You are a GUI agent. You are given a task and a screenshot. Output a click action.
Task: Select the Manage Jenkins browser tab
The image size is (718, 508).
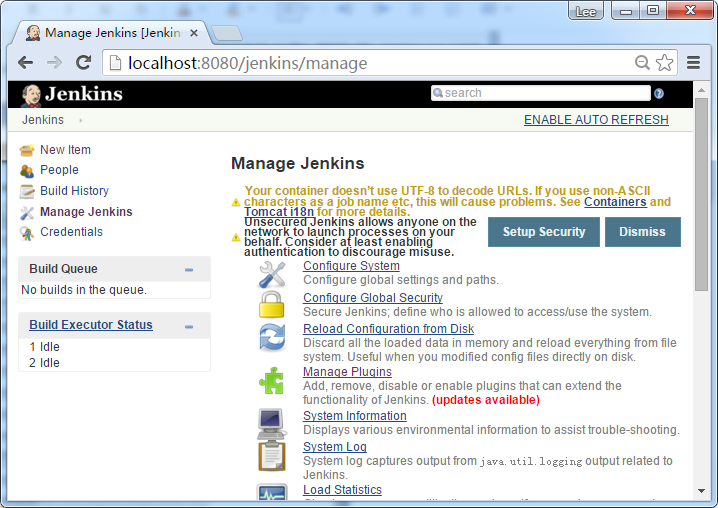pos(110,33)
